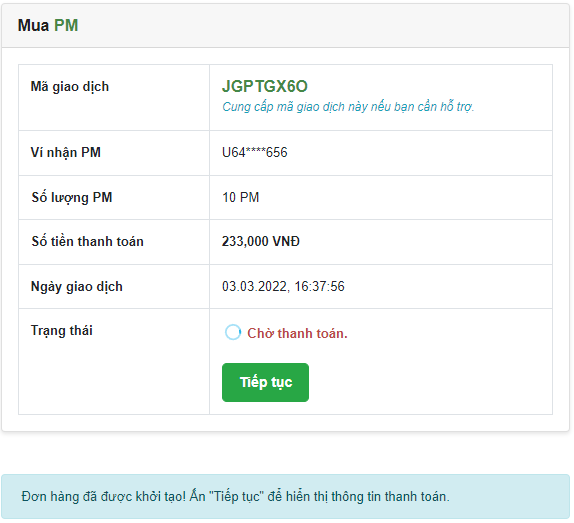The width and height of the screenshot is (574, 523).
Task: Click the green Tiếp tục button
Action: (265, 382)
